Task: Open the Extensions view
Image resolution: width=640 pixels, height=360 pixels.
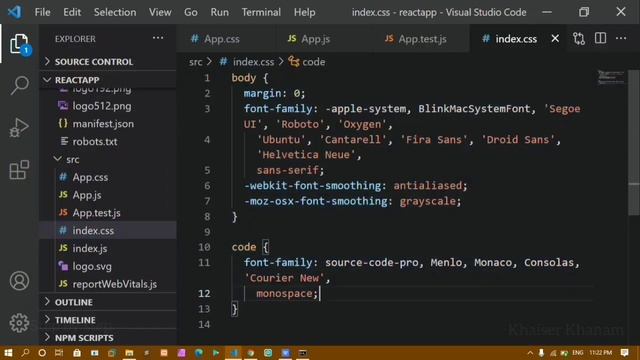Action: (19, 170)
